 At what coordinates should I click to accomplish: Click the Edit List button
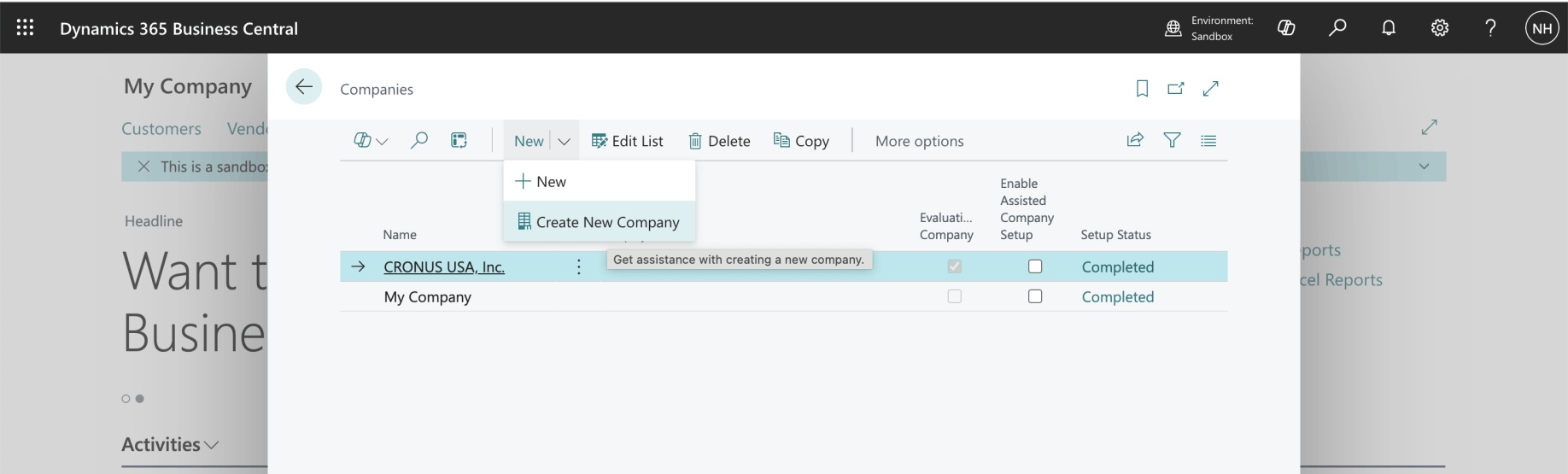(627, 142)
